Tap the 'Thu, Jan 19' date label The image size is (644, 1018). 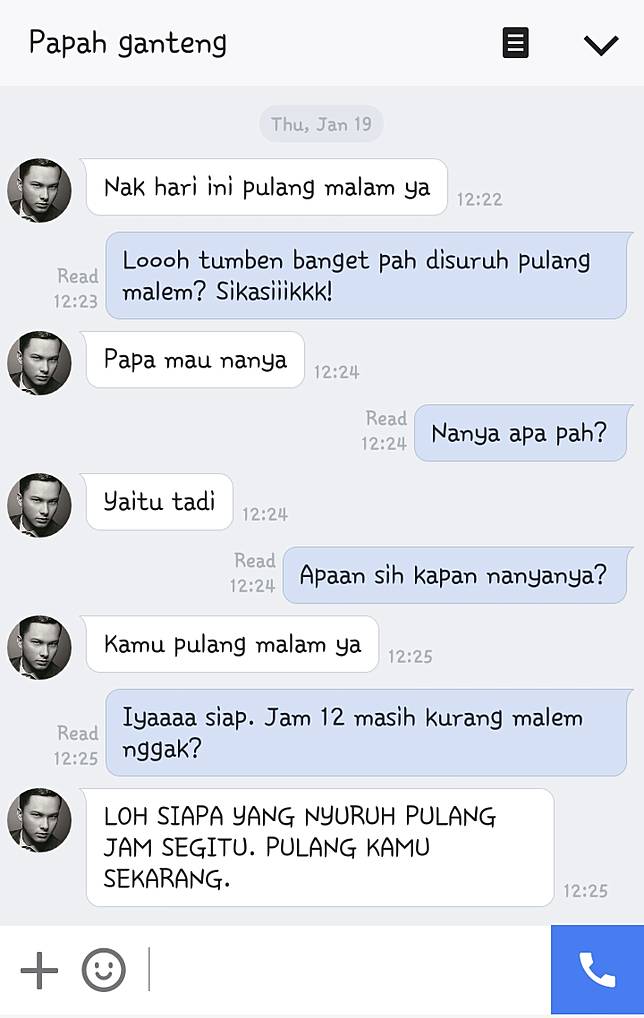321,123
